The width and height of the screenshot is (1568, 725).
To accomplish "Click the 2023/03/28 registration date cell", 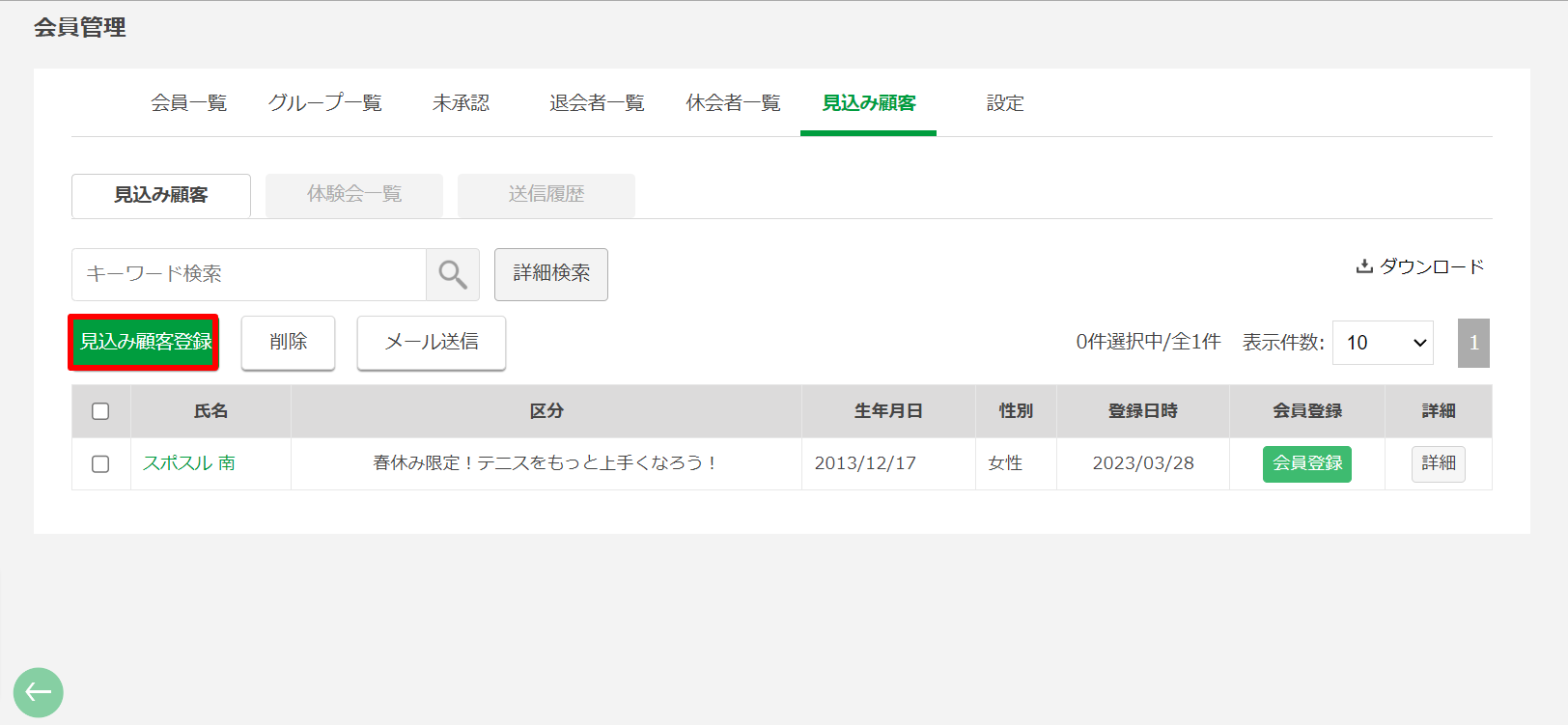I will point(1143,463).
